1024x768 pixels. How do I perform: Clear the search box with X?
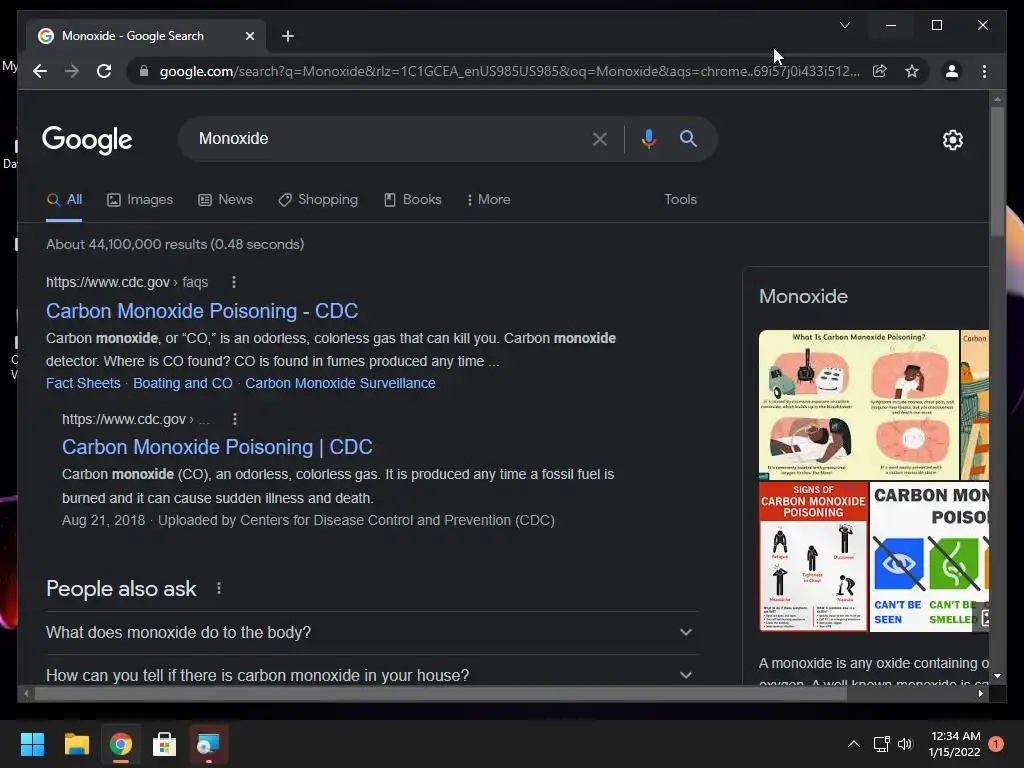coord(600,138)
